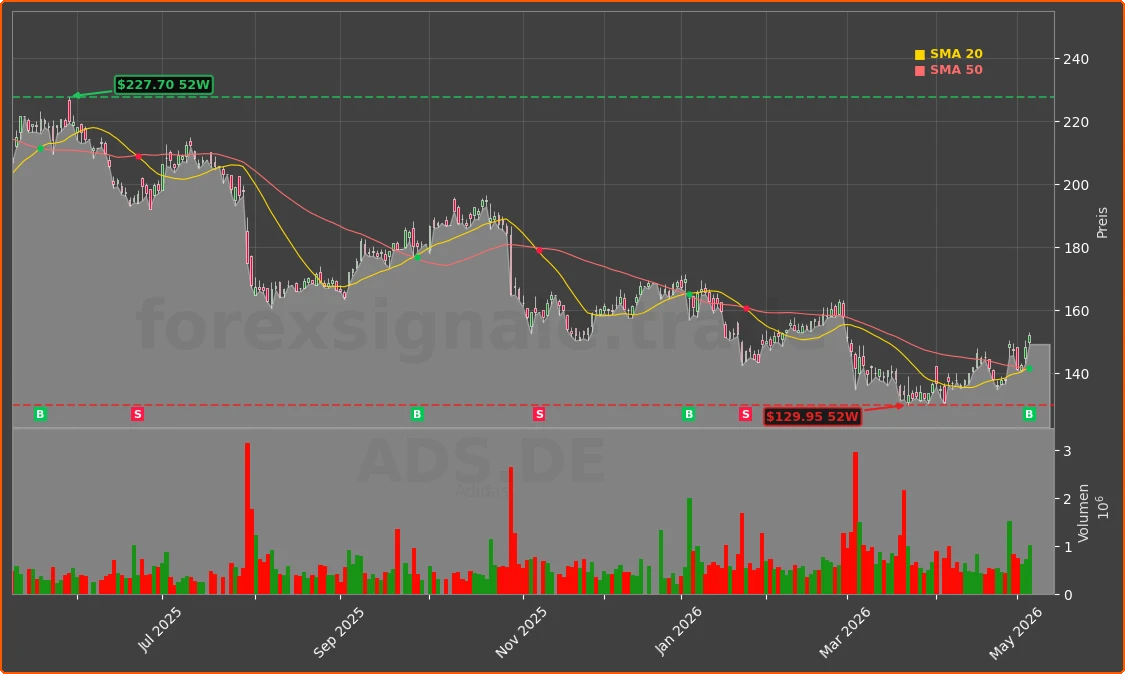Click the $129.95 52W low label
Viewport: 1125px width, 674px height.
click(x=812, y=416)
